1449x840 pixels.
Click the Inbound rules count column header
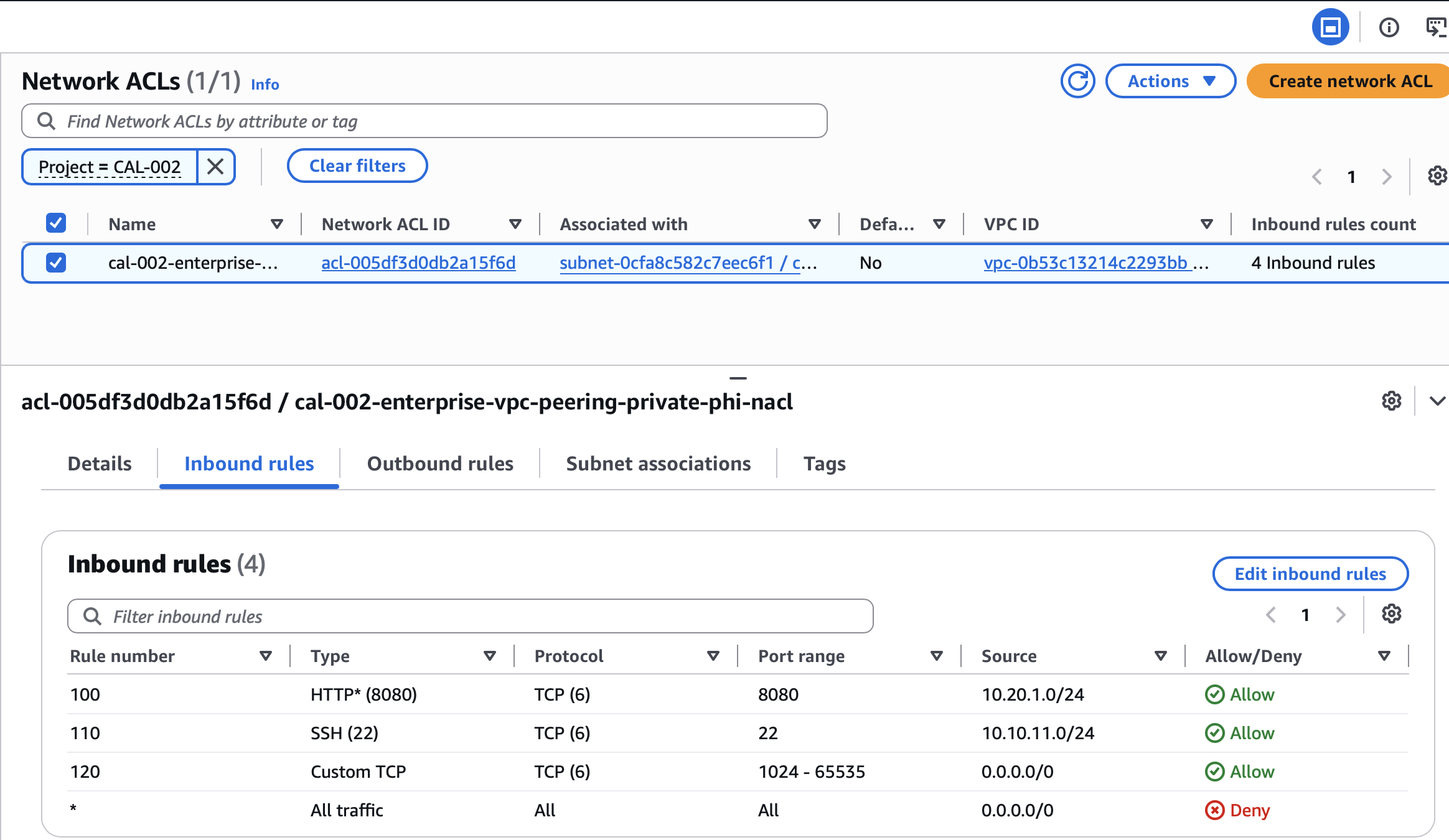pos(1333,224)
